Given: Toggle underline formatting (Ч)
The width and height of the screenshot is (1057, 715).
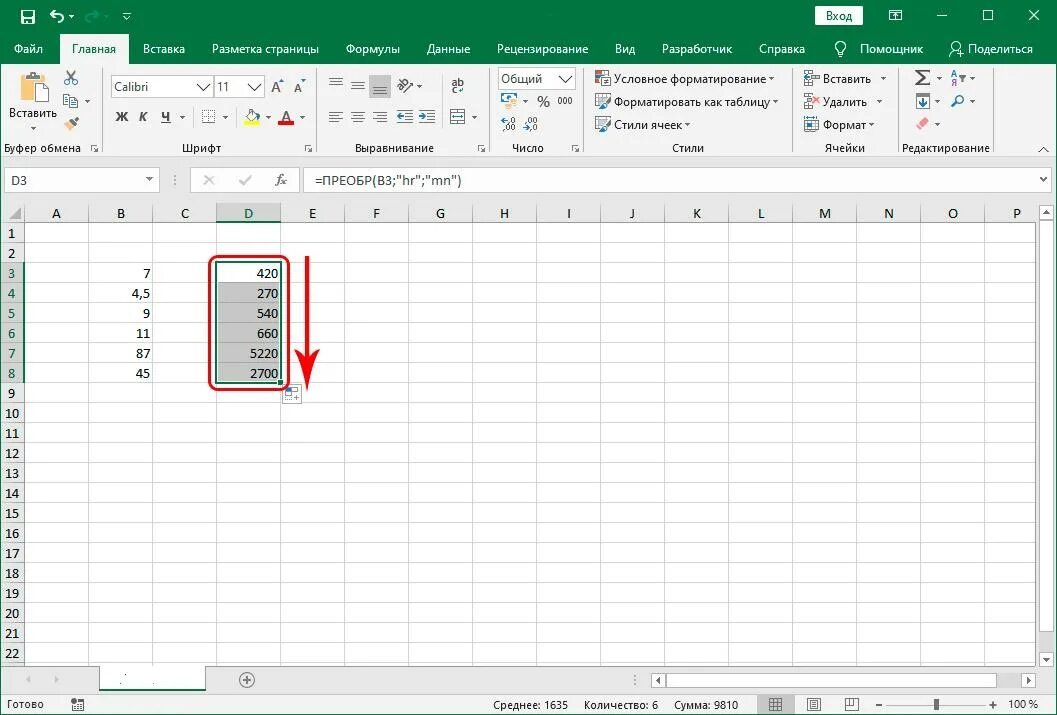Looking at the screenshot, I should click(166, 117).
